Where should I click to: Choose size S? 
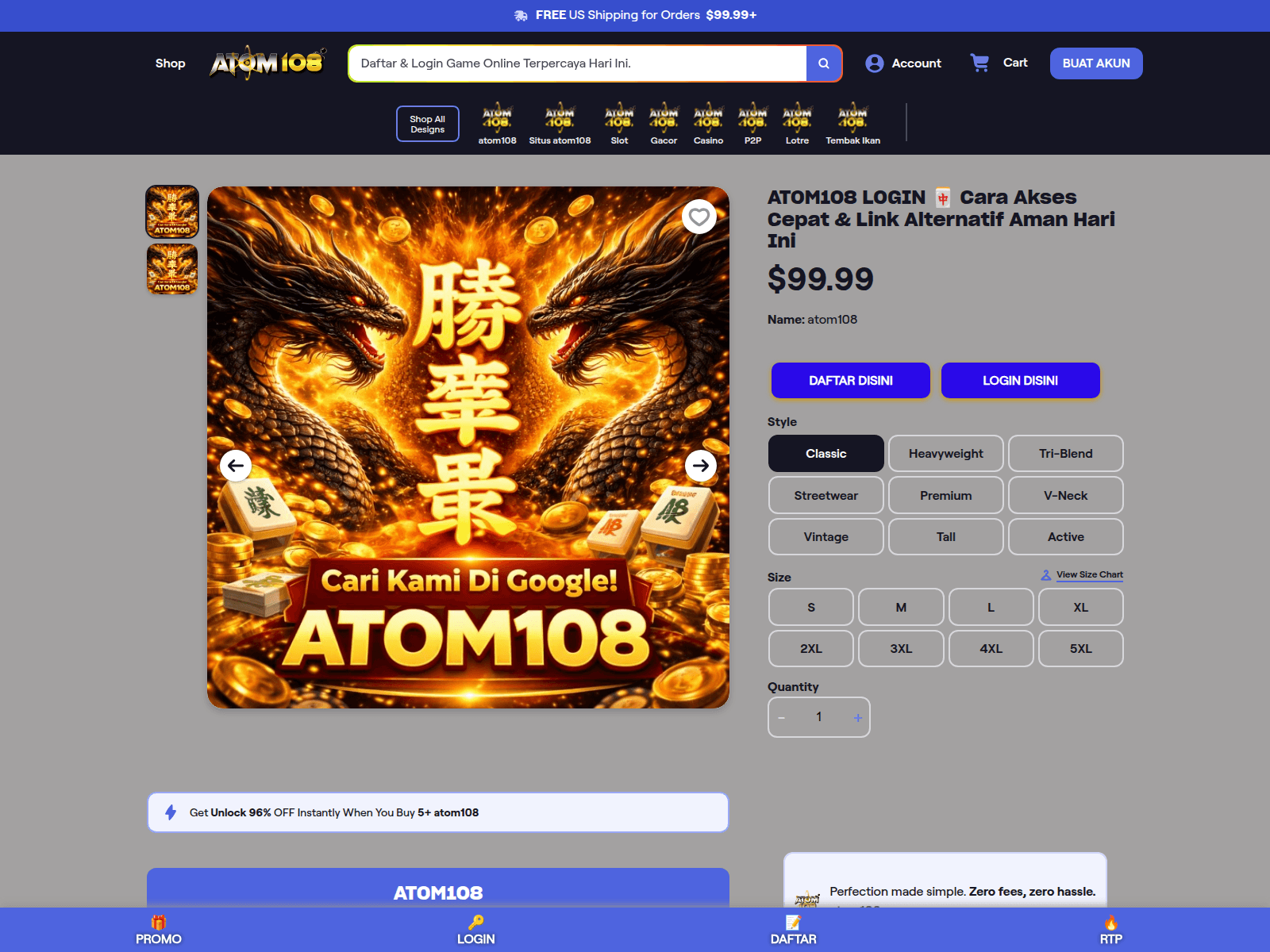(811, 607)
